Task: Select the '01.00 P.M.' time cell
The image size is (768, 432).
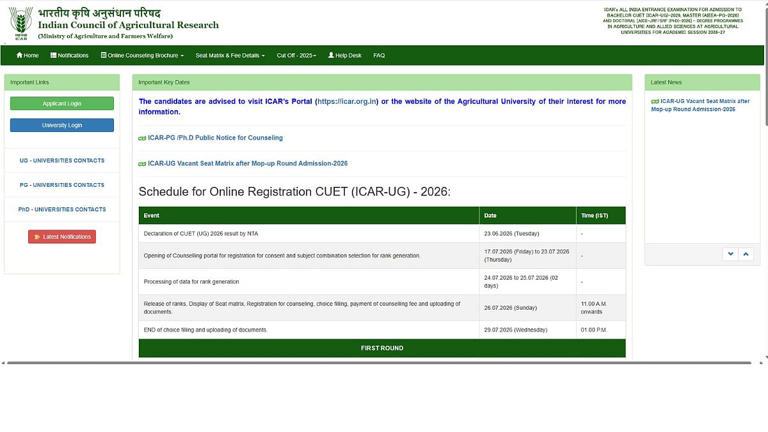Action: pos(601,330)
